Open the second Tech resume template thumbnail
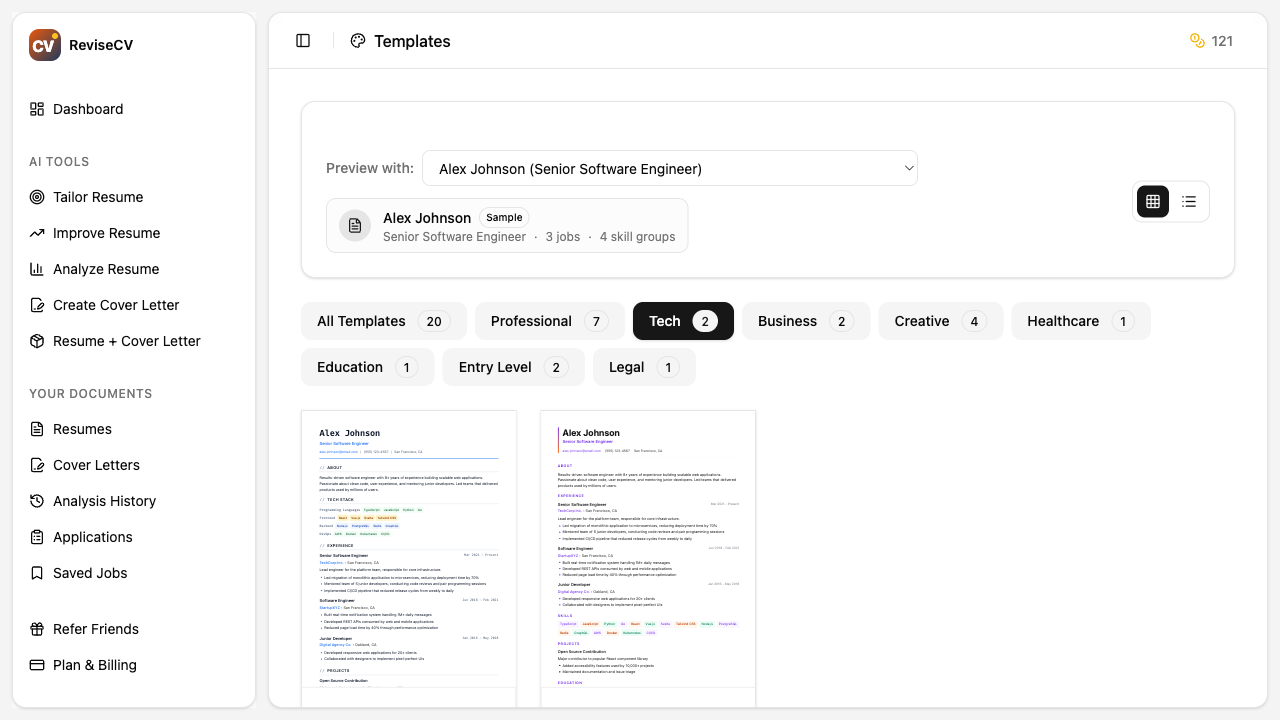Viewport: 1280px width, 720px height. click(647, 555)
